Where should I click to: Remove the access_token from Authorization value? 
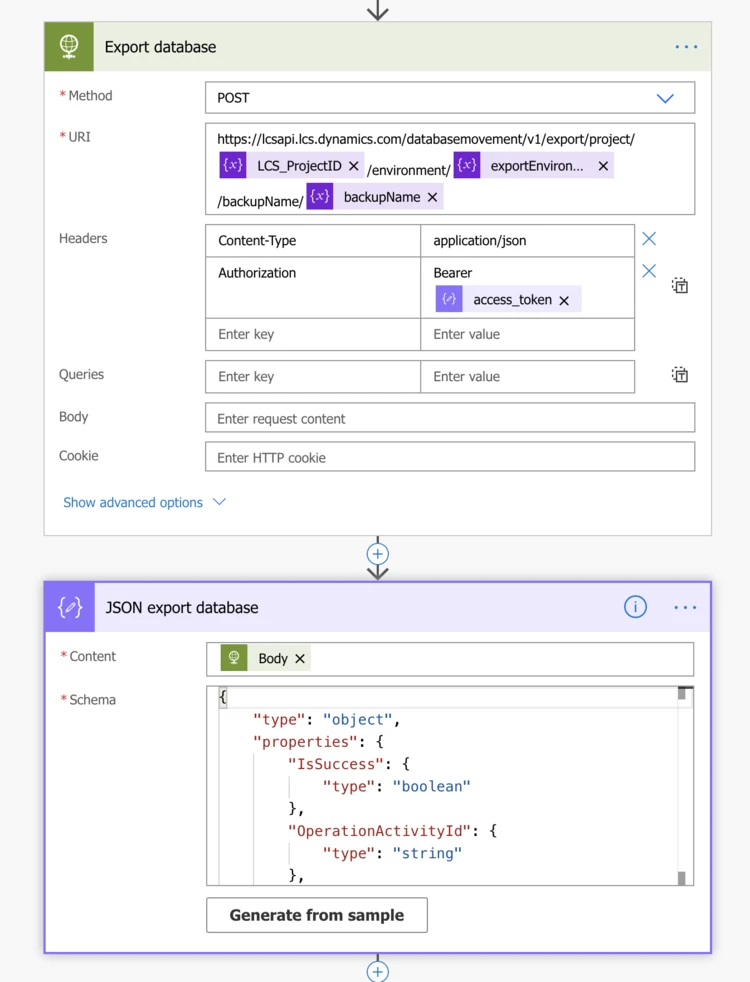564,300
